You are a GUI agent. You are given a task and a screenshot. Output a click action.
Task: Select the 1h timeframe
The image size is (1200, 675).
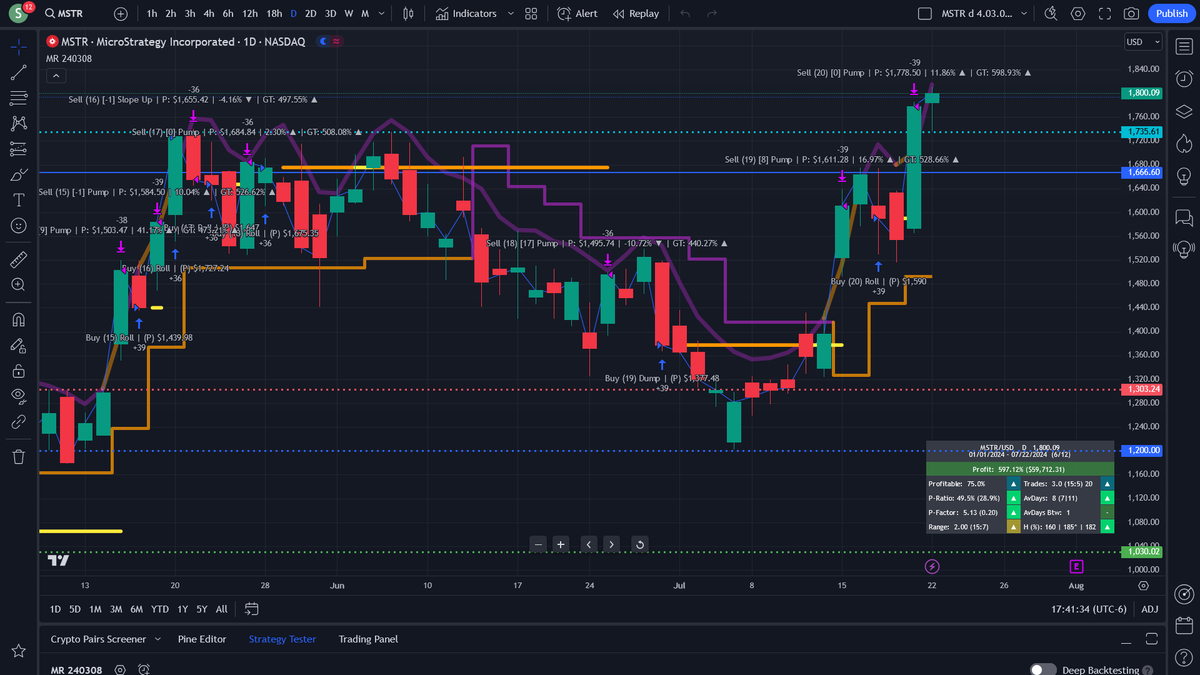(152, 14)
